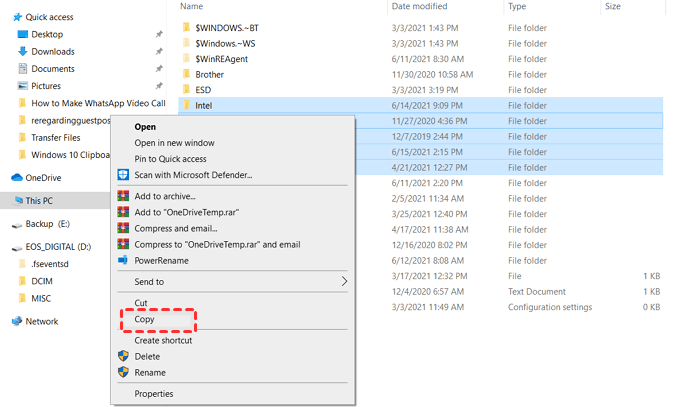Sort files by Name column header
Image resolution: width=674 pixels, height=407 pixels.
coord(191,7)
